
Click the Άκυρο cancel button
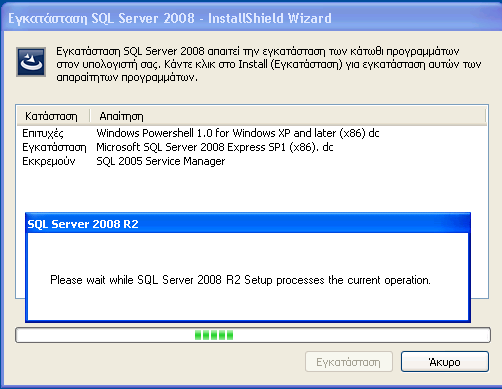coord(445,362)
